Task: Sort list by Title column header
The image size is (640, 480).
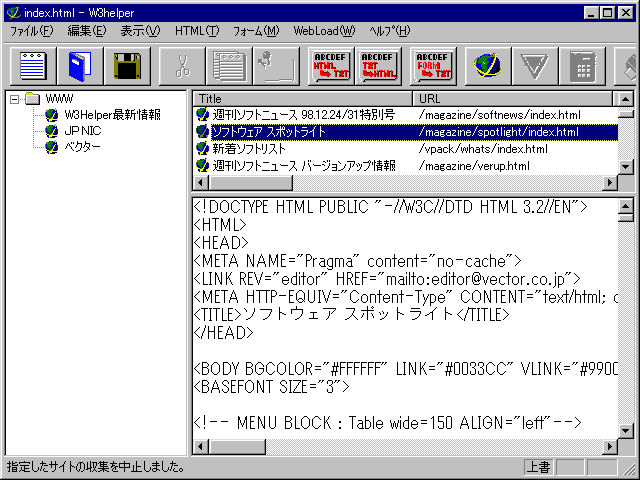Action: [302, 99]
